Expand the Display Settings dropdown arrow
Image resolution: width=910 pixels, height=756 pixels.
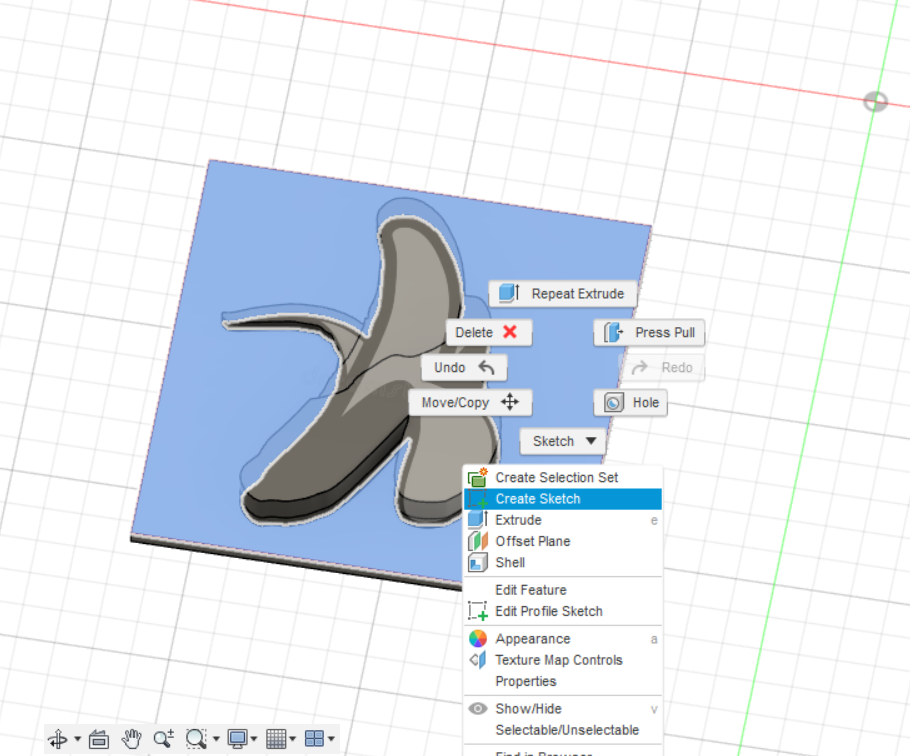[x=254, y=739]
